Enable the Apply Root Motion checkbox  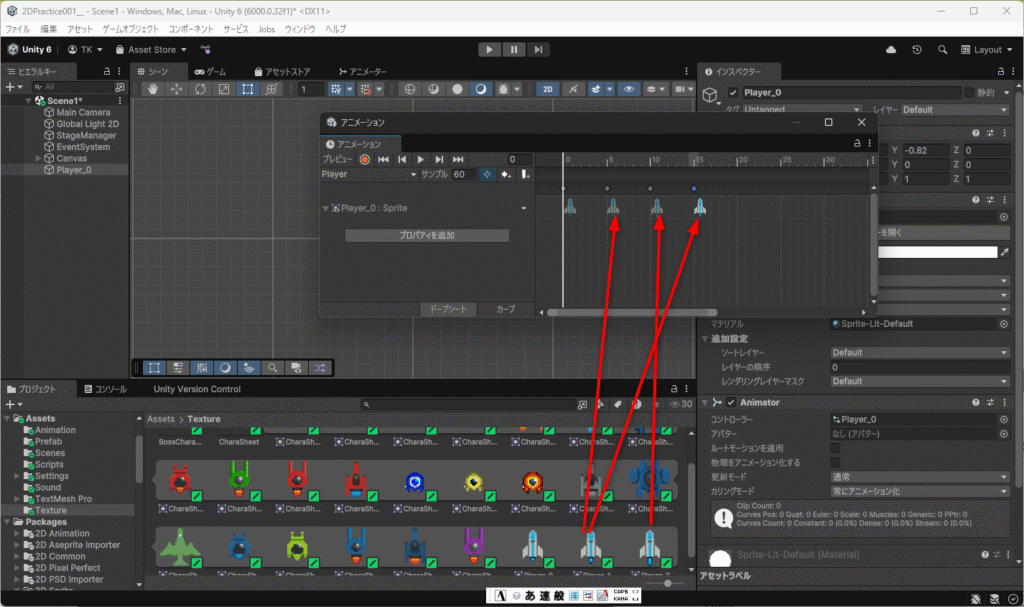pyautogui.click(x=836, y=448)
